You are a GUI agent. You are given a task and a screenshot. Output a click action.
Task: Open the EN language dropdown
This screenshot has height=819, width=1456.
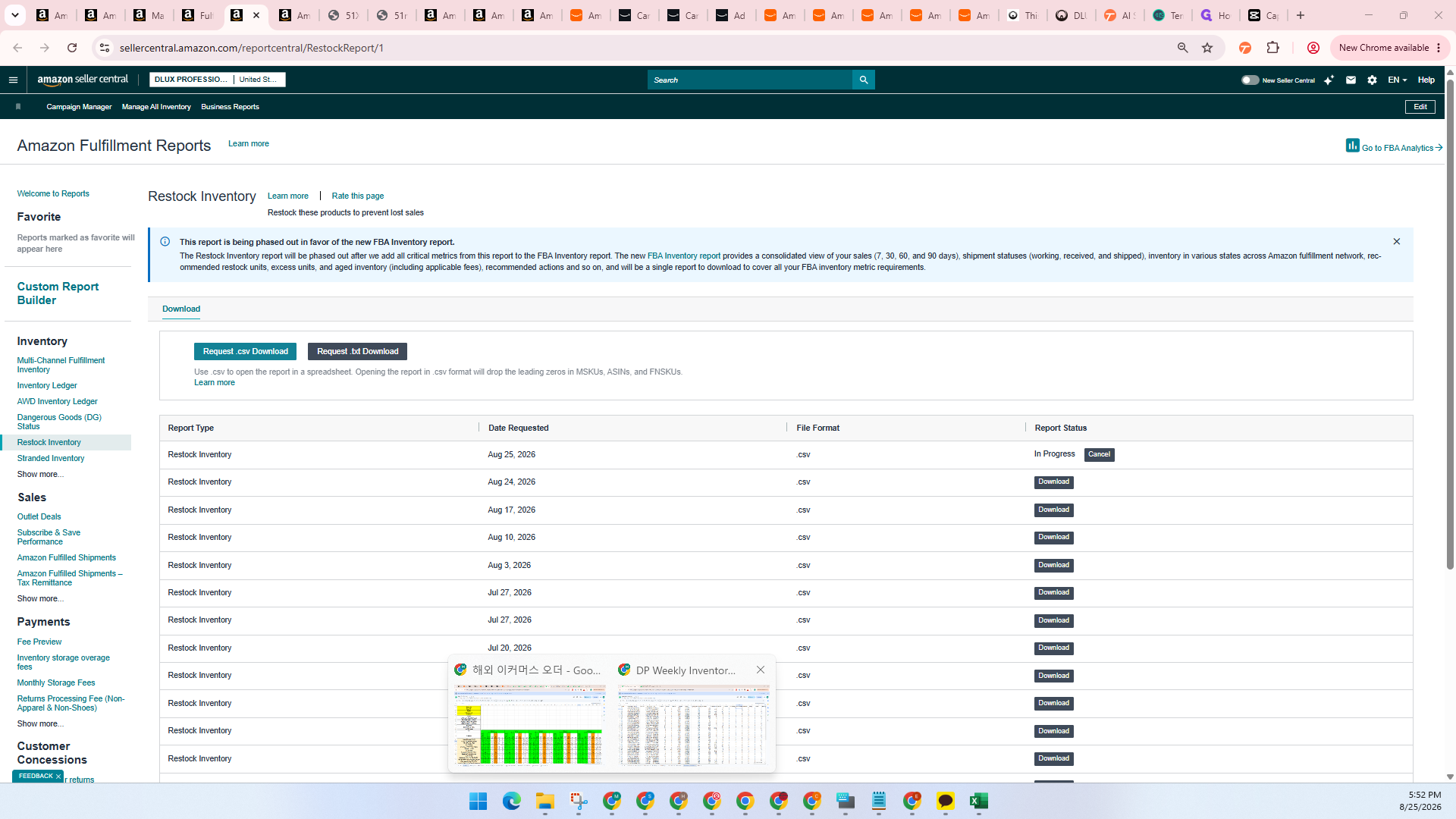(x=1398, y=80)
